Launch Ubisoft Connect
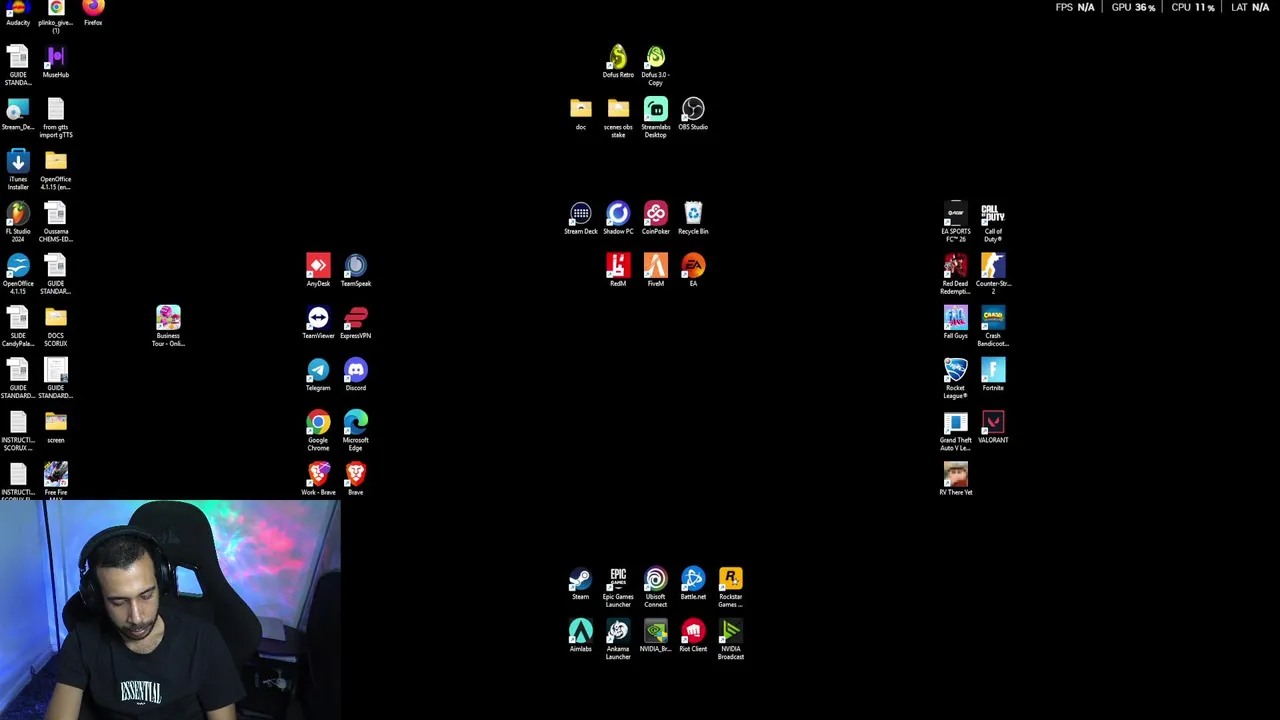Viewport: 1280px width, 720px height. click(x=655, y=587)
